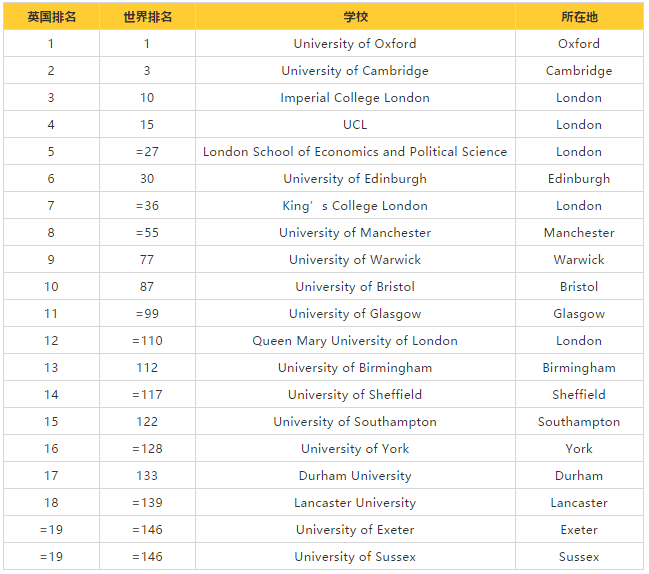Select the University of Cambridge cell
The height and width of the screenshot is (574, 649).
pyautogui.click(x=355, y=70)
